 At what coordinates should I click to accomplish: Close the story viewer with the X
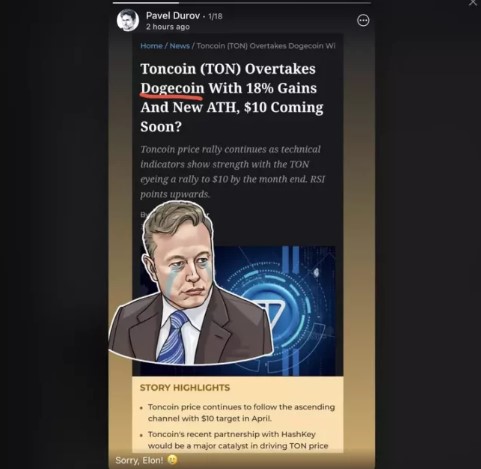(x=473, y=3)
